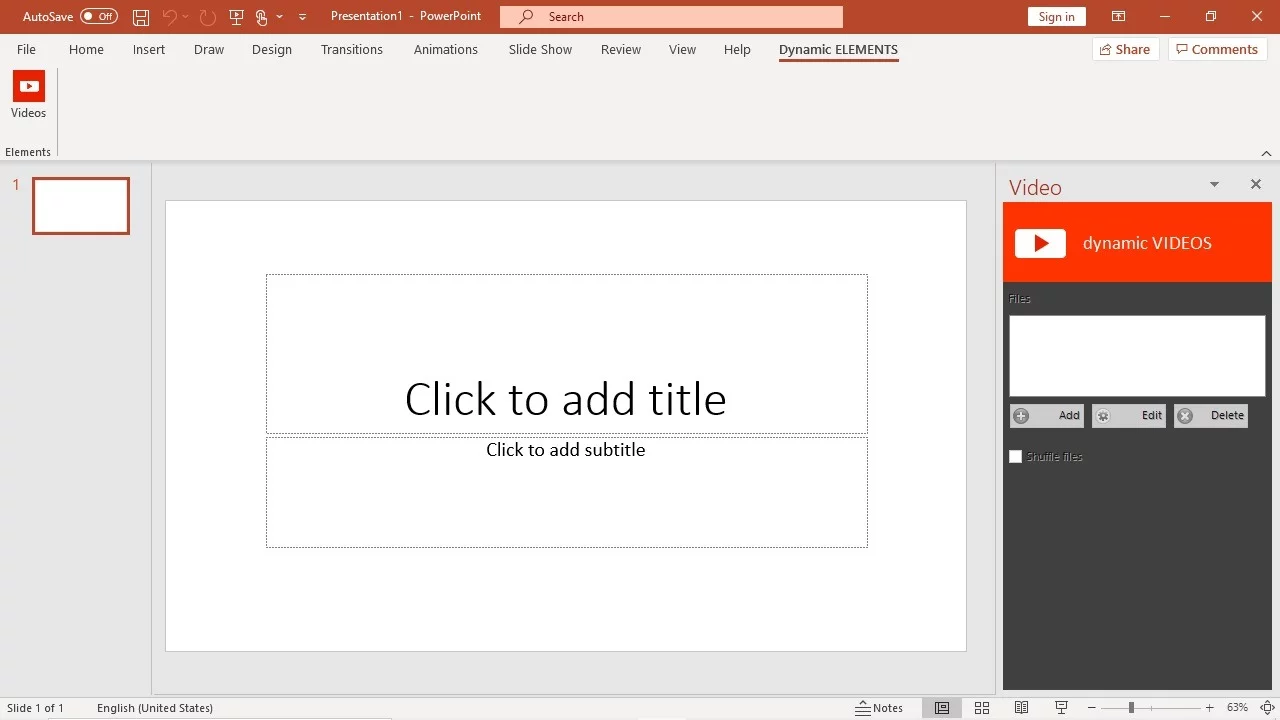Image resolution: width=1280 pixels, height=720 pixels.
Task: Open the File menu
Action: point(26,49)
